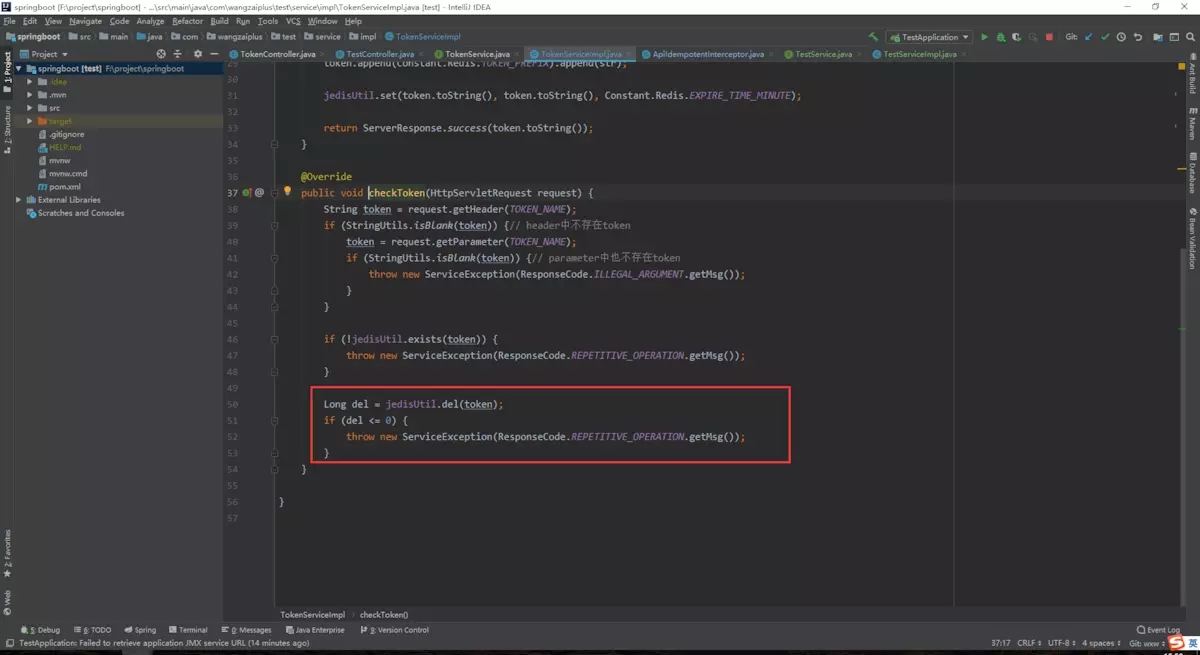Click locate-file target icon in Project panel

coord(161,54)
